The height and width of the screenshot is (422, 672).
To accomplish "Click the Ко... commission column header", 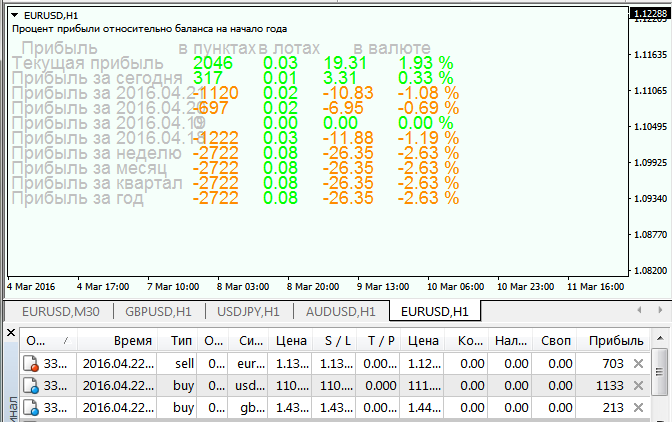I will 466,341.
